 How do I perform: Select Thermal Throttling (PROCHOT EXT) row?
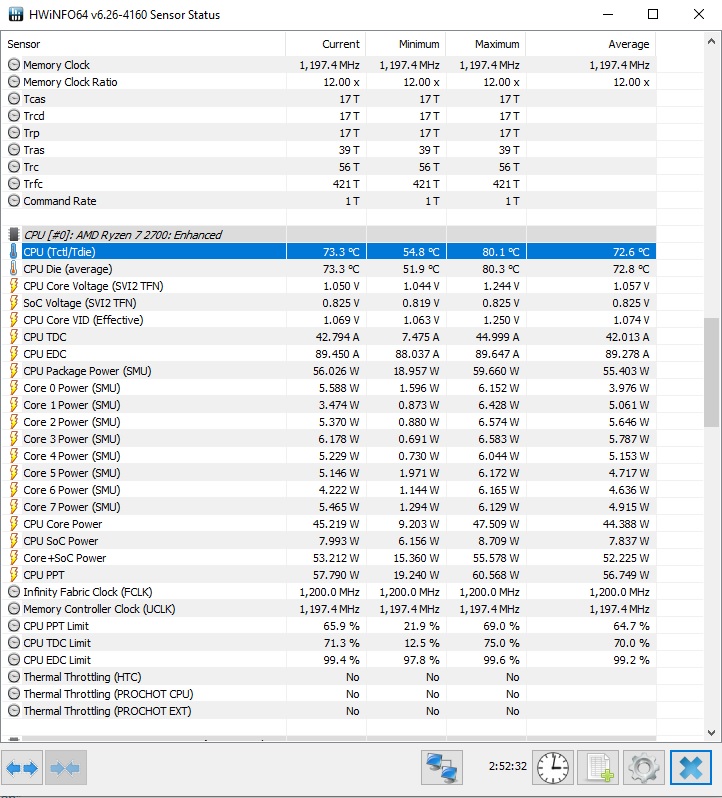click(x=328, y=711)
